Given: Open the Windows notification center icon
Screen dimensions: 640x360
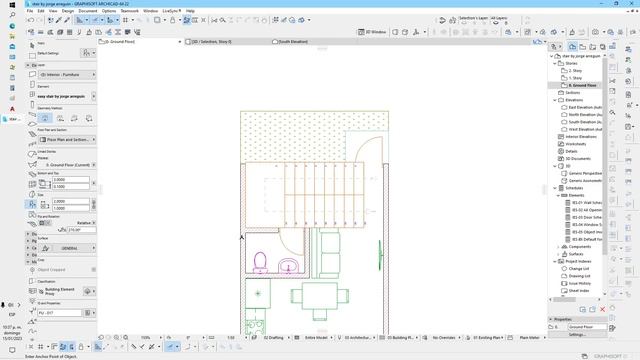Looking at the screenshot, I should click(12, 350).
